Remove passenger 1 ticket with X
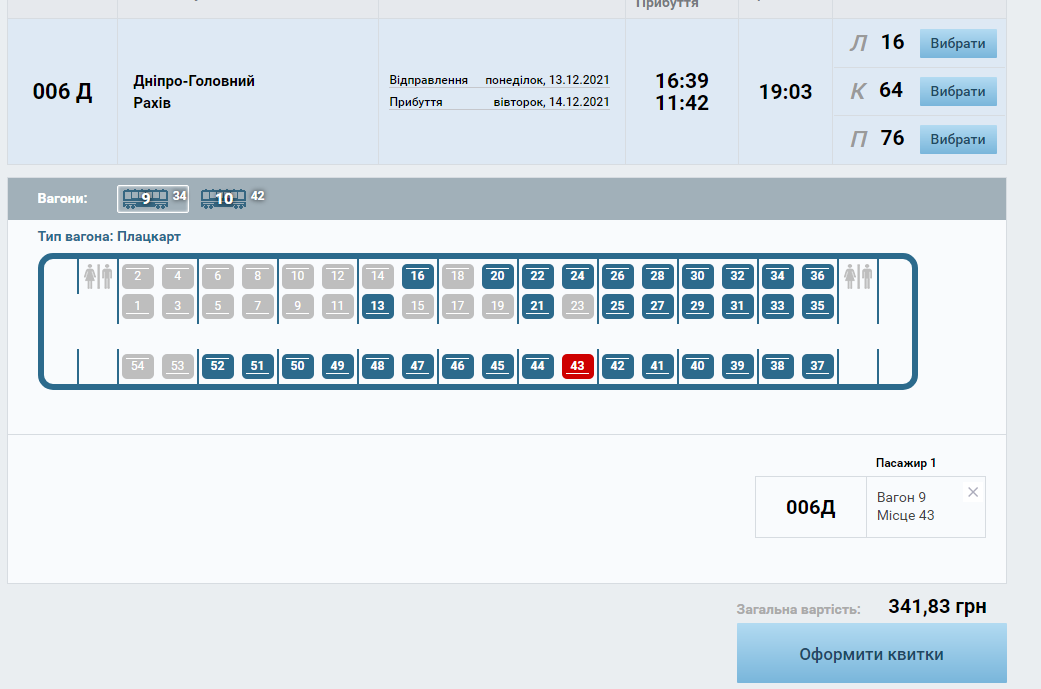 (x=973, y=492)
